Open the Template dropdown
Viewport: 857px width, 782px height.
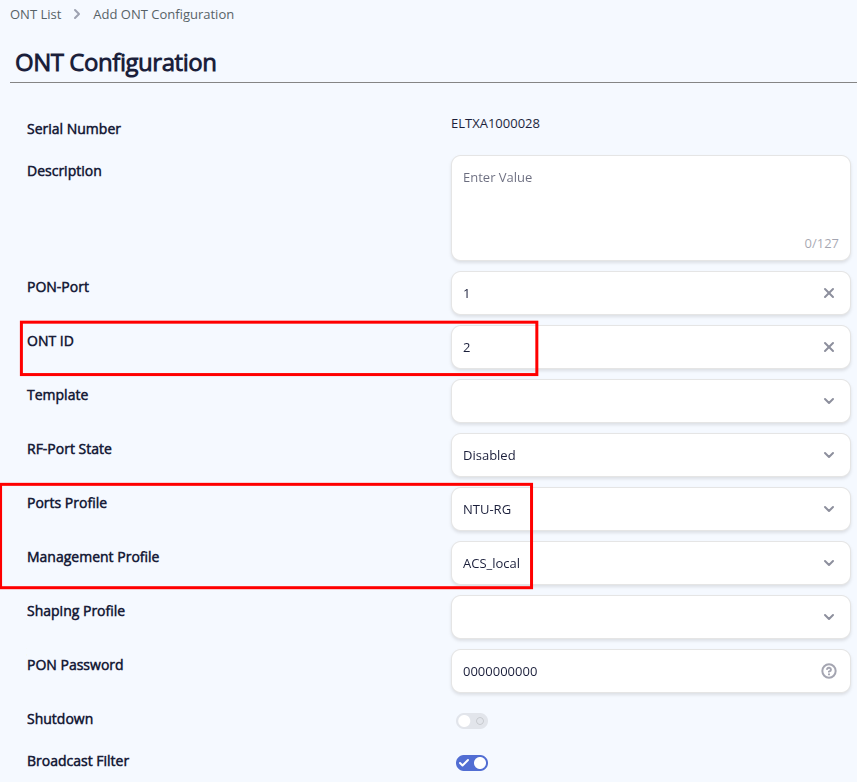click(650, 401)
